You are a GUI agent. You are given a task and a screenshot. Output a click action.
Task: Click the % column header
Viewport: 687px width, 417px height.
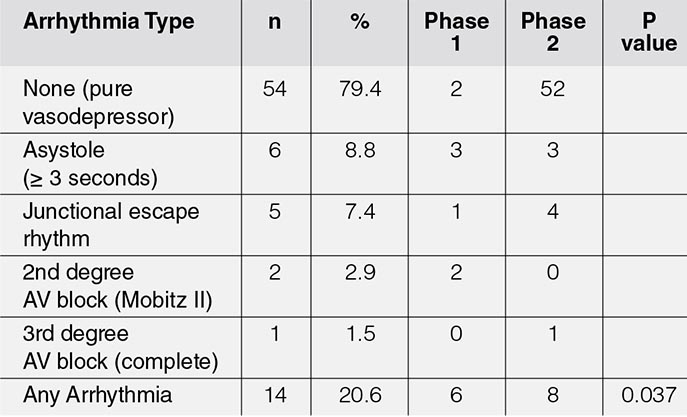[x=360, y=21]
